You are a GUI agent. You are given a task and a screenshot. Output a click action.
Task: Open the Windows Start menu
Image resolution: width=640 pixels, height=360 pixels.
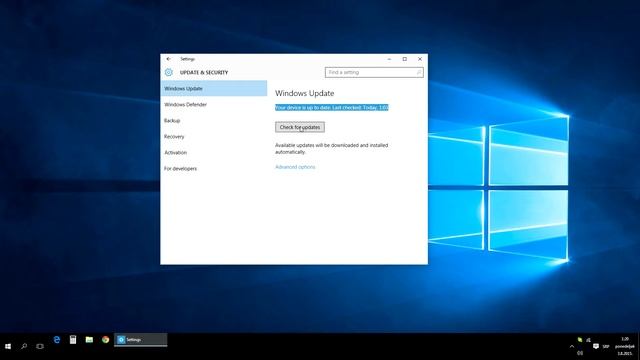click(8, 346)
